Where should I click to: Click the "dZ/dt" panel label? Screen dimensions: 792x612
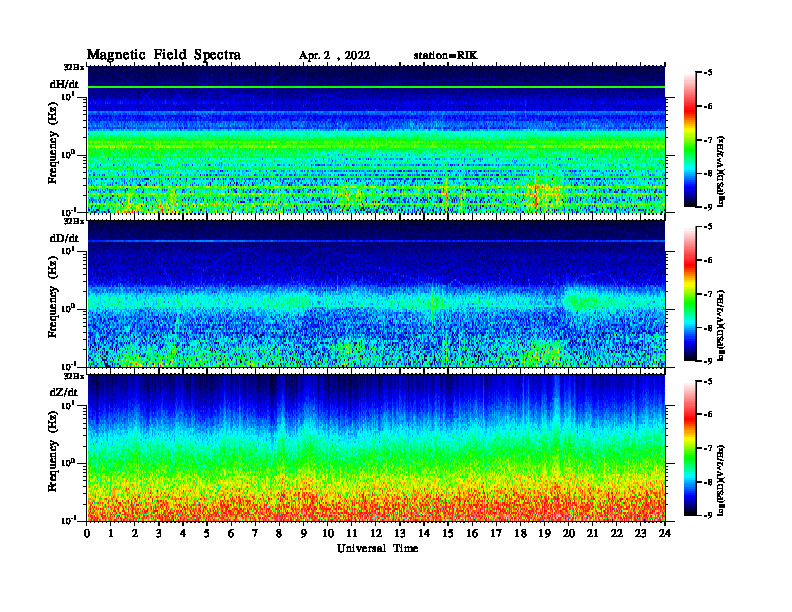pyautogui.click(x=64, y=392)
